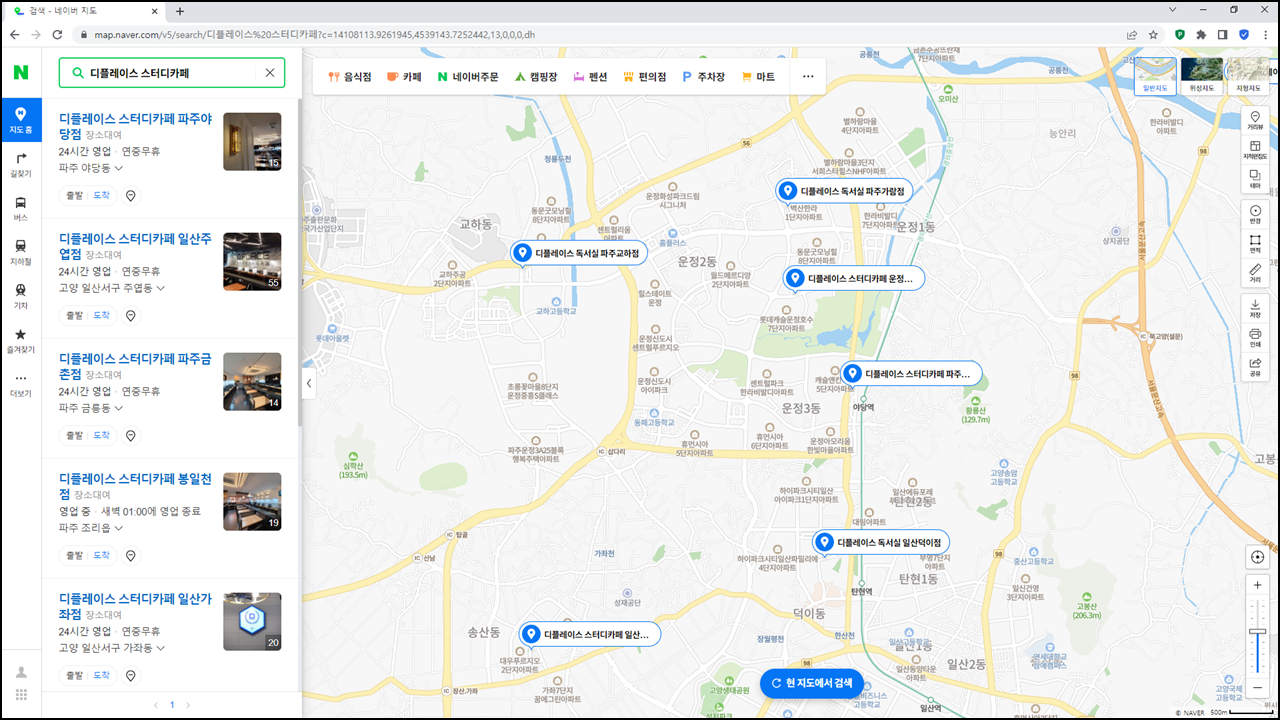The image size is (1280, 720).
Task: Select the 거리 distance ruler tool
Action: [1254, 273]
